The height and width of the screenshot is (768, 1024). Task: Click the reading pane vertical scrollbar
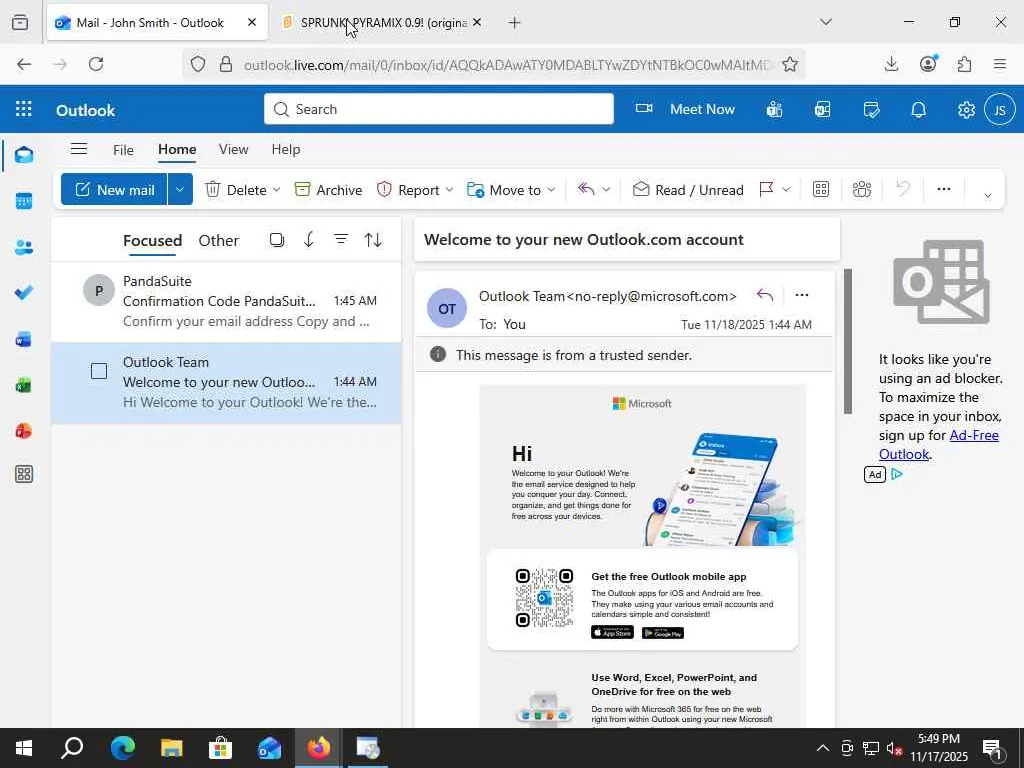(848, 341)
